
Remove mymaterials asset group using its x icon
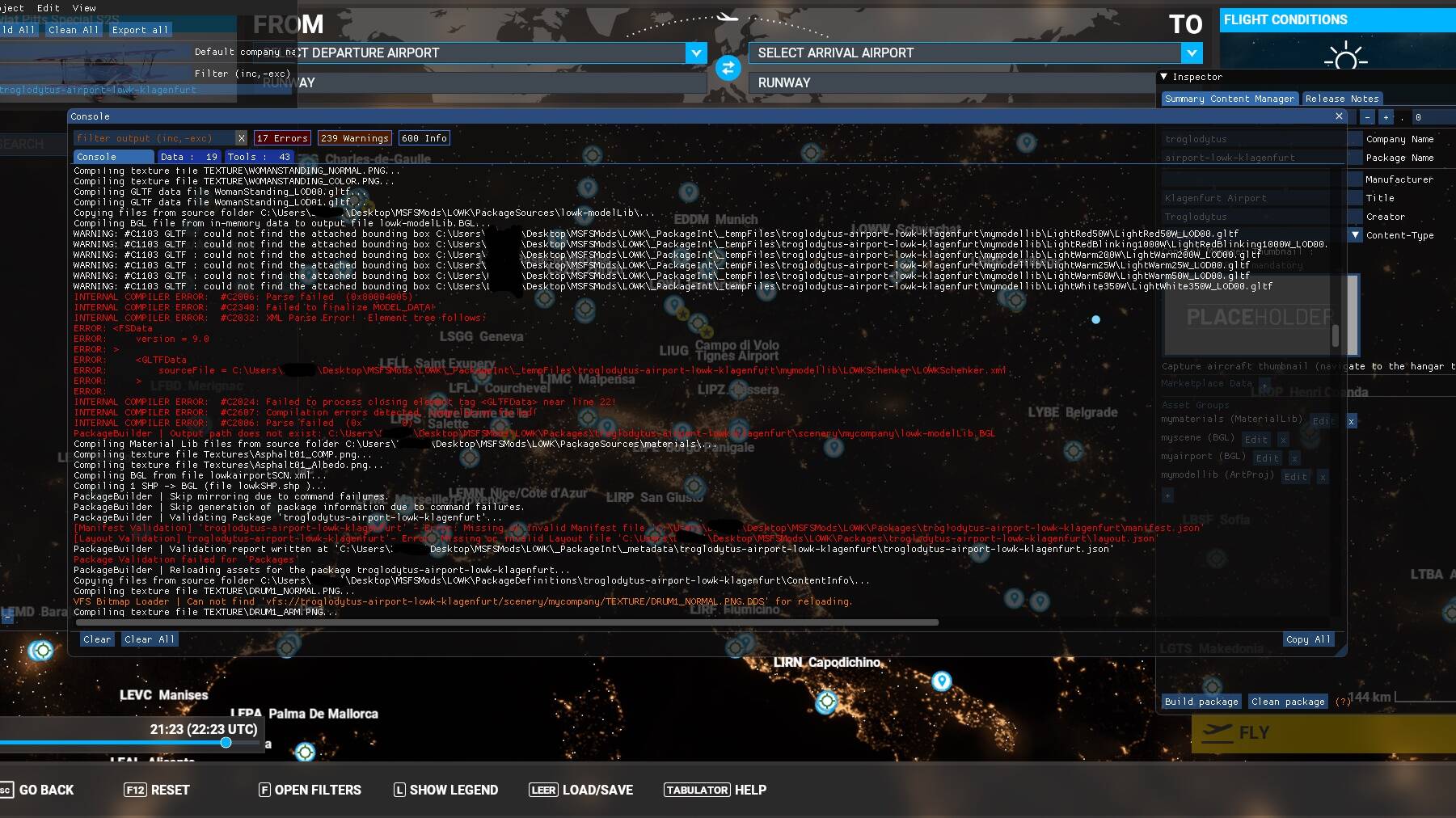tap(1350, 421)
